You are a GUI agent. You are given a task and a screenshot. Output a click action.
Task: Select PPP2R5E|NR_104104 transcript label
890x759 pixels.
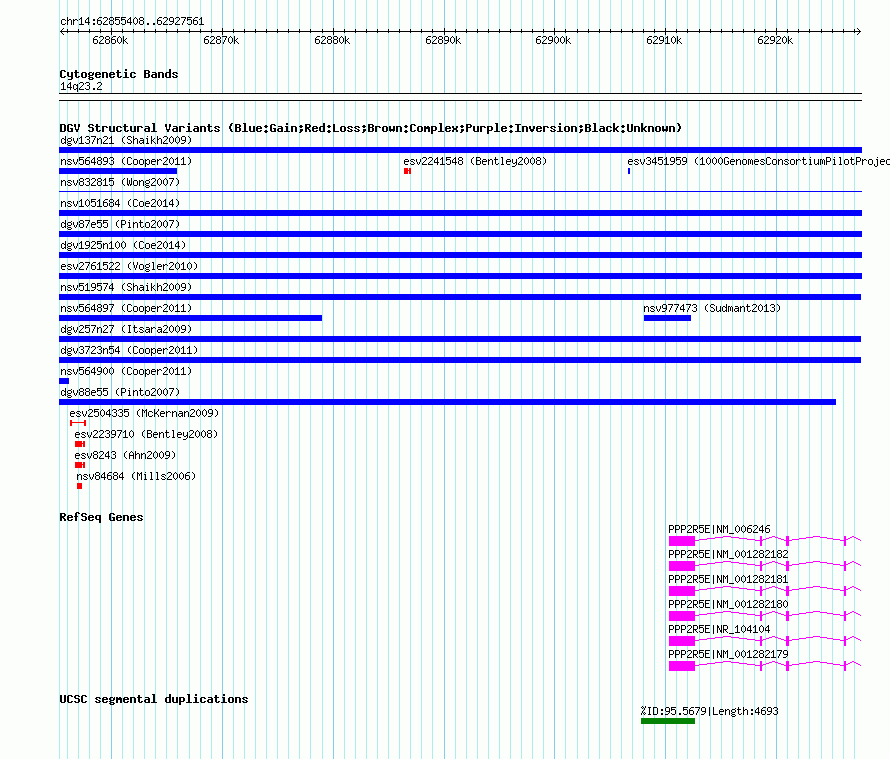(x=719, y=629)
